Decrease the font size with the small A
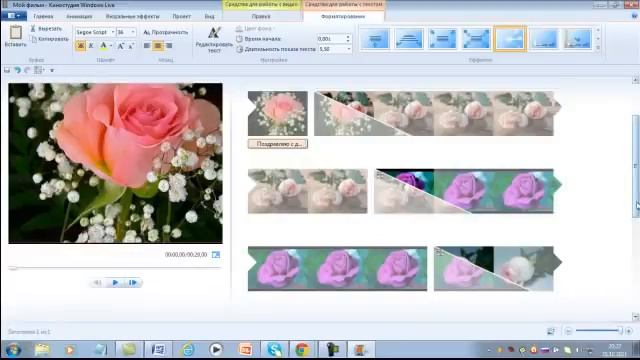 click(x=131, y=46)
